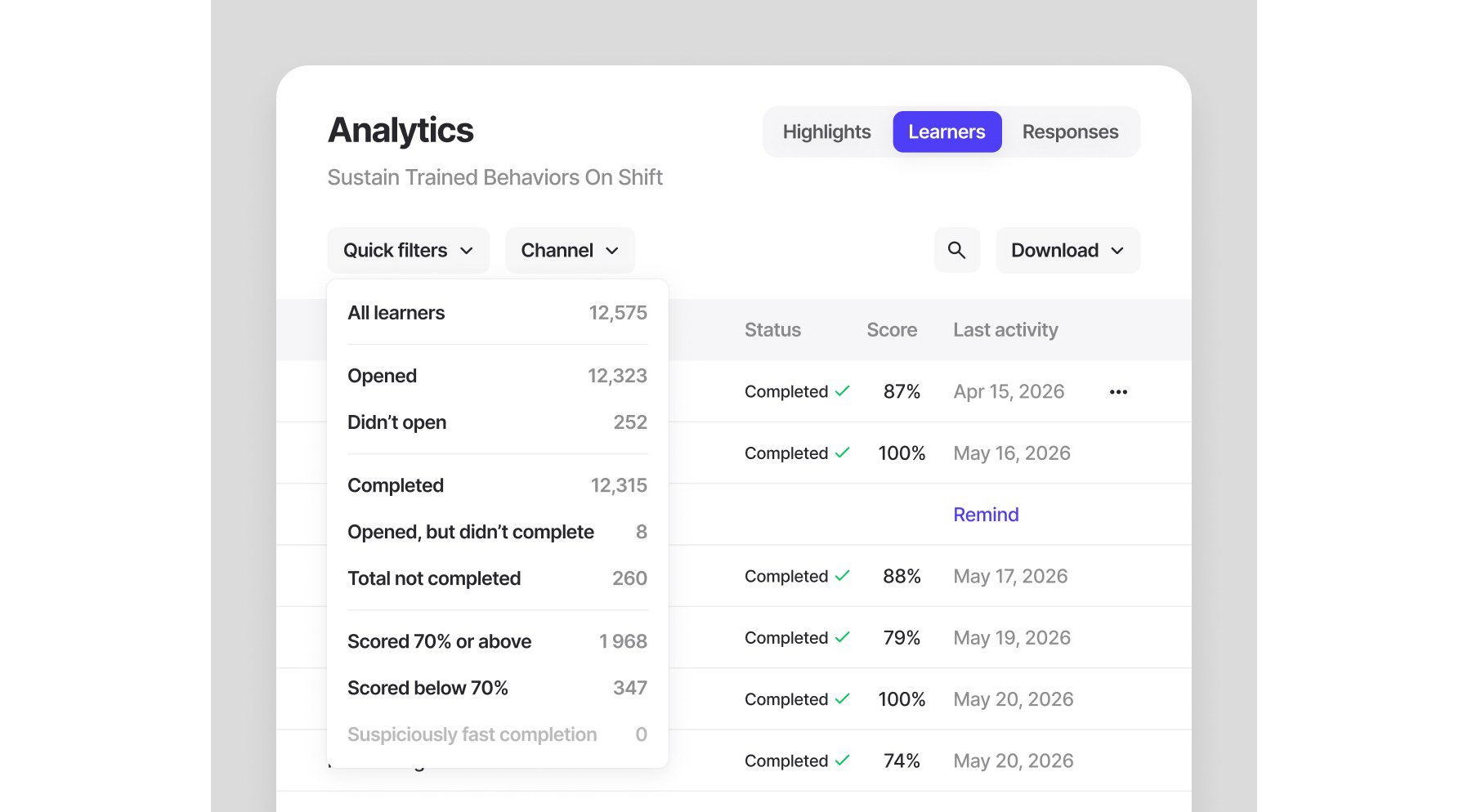Open the three-dots menu on Apr 15 row
1468x812 pixels.
tap(1118, 392)
